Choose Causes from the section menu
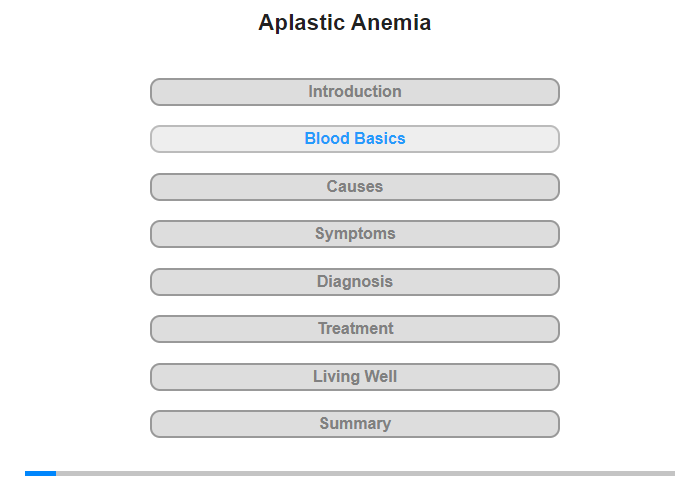 click(354, 187)
